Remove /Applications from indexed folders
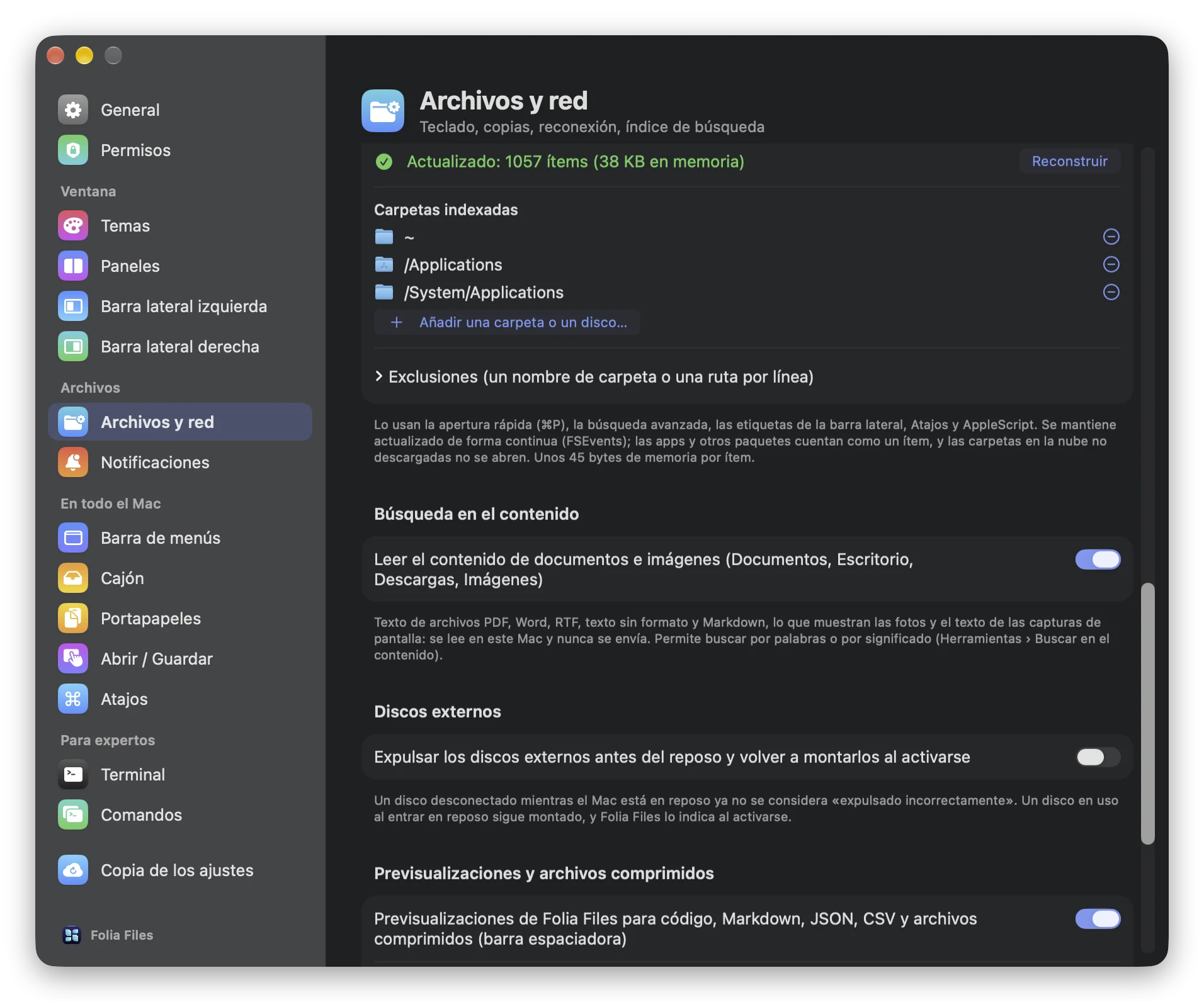 coord(1111,264)
